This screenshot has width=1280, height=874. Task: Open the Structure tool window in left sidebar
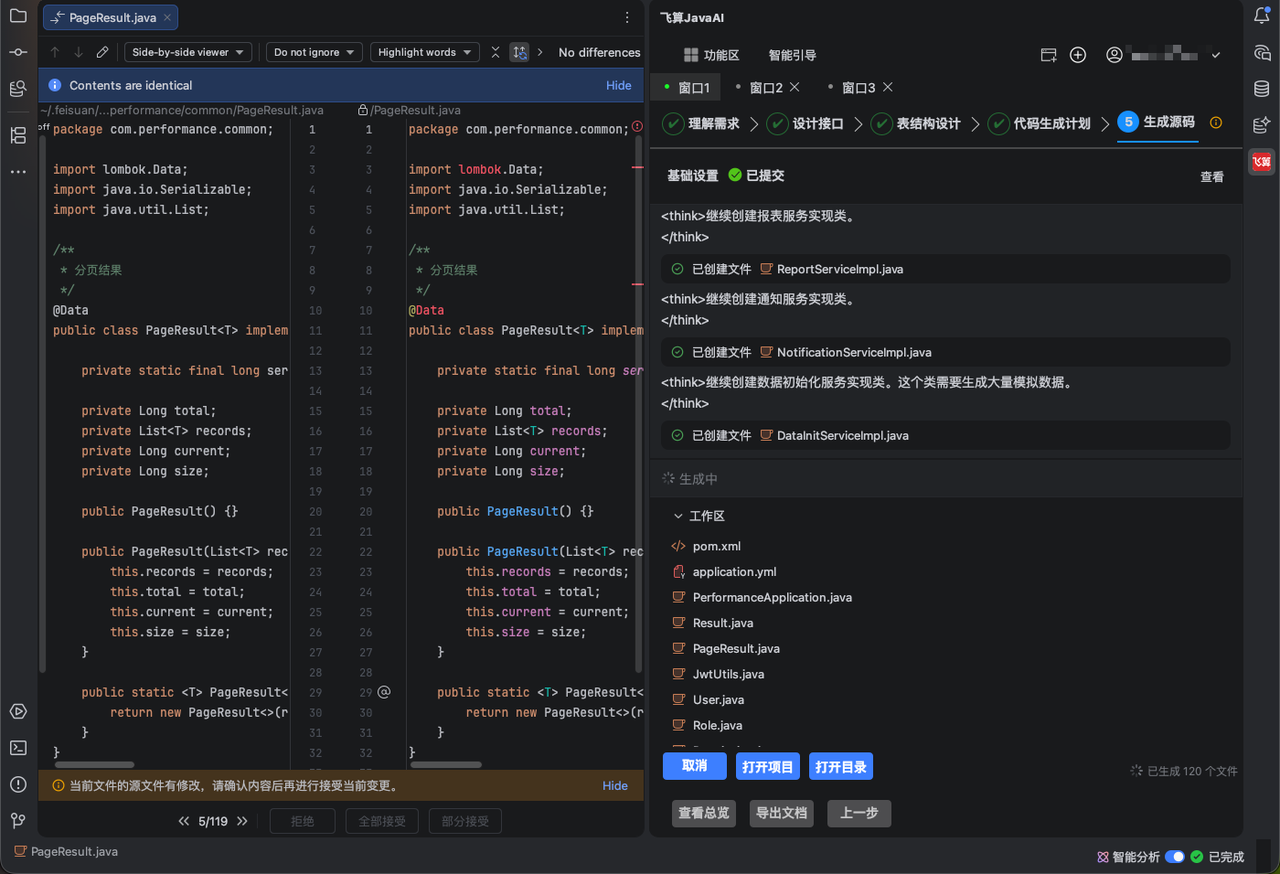(x=18, y=135)
